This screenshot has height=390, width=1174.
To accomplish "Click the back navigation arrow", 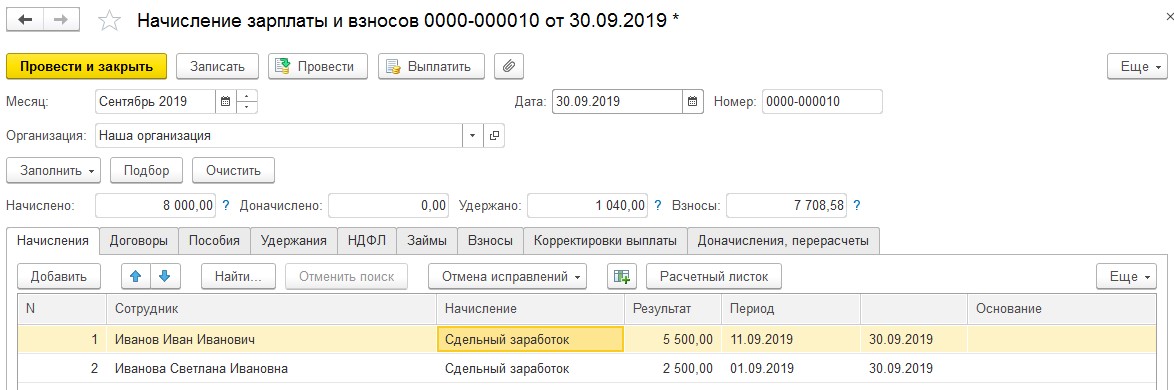I will [25, 20].
